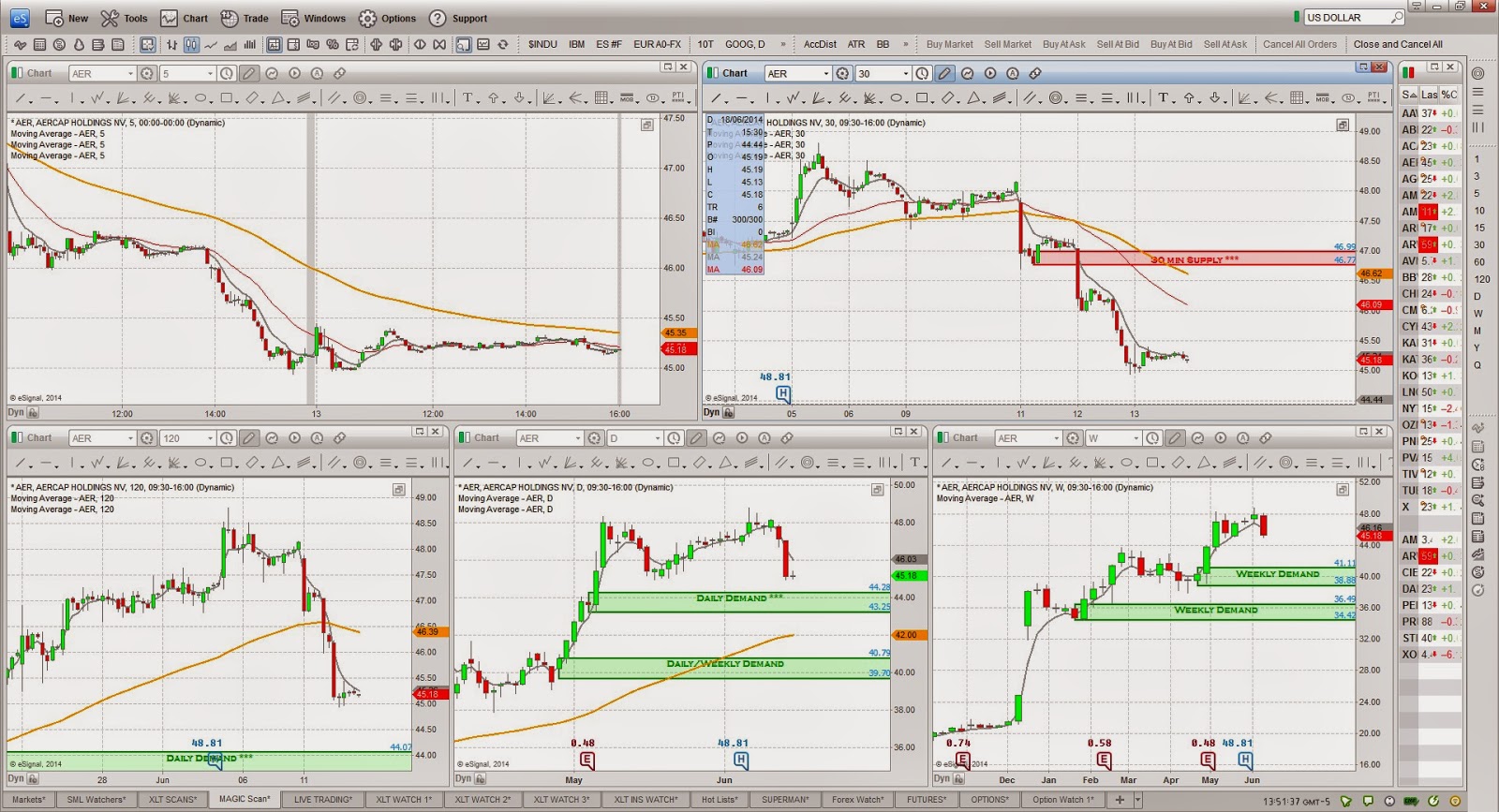
Task: Click the time template clock in 5-minute chart
Action: (226, 73)
